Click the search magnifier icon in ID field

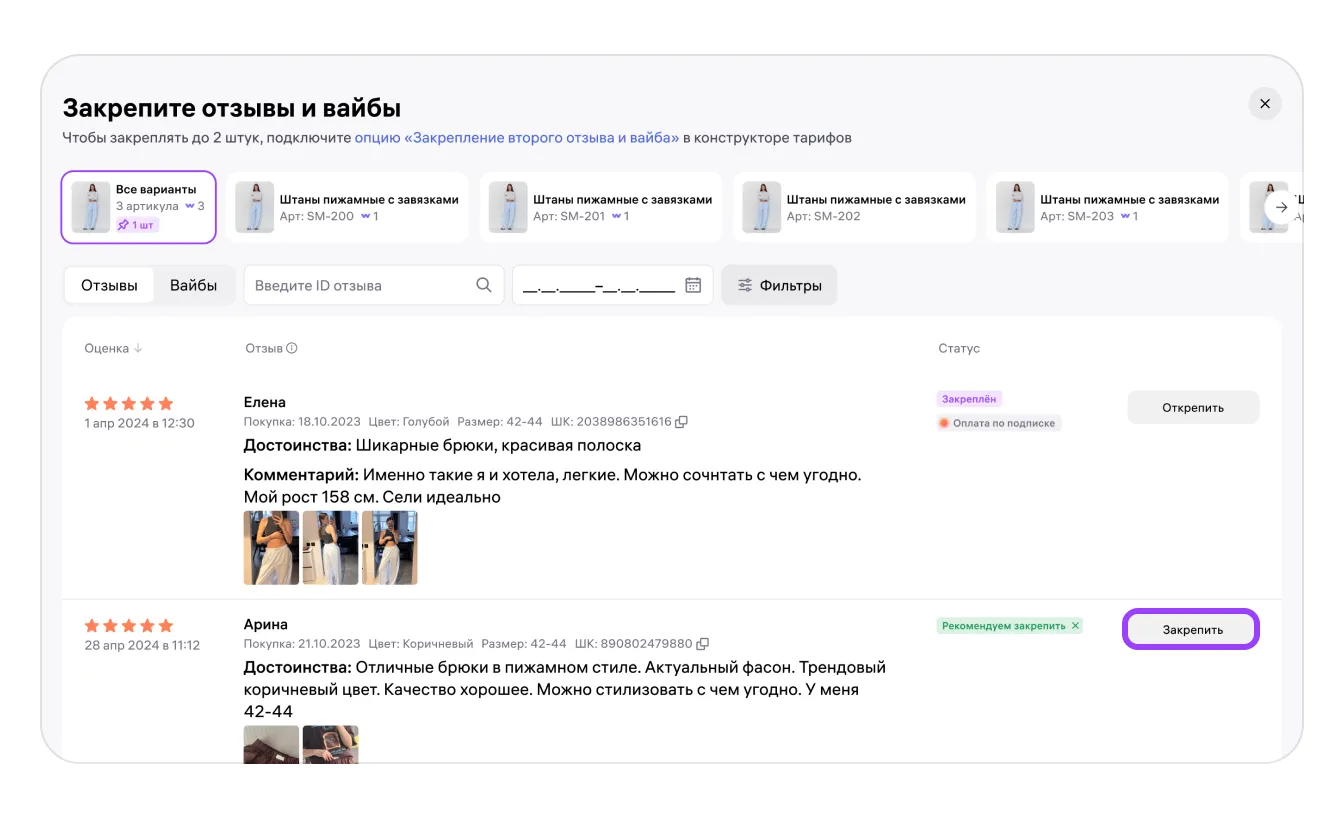484,285
